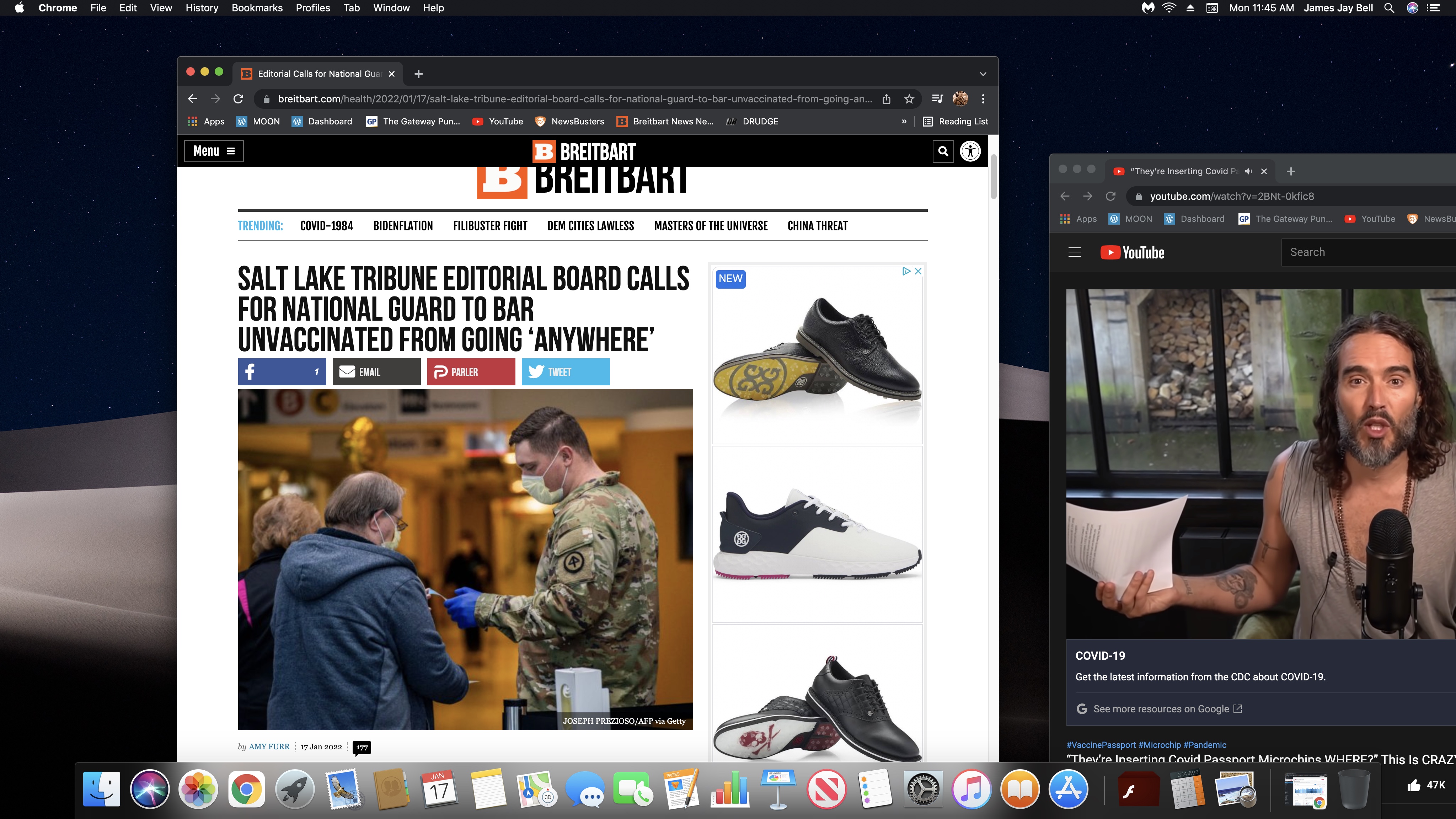
Task: Open the YouTube hamburger guide menu
Action: coord(1075,252)
